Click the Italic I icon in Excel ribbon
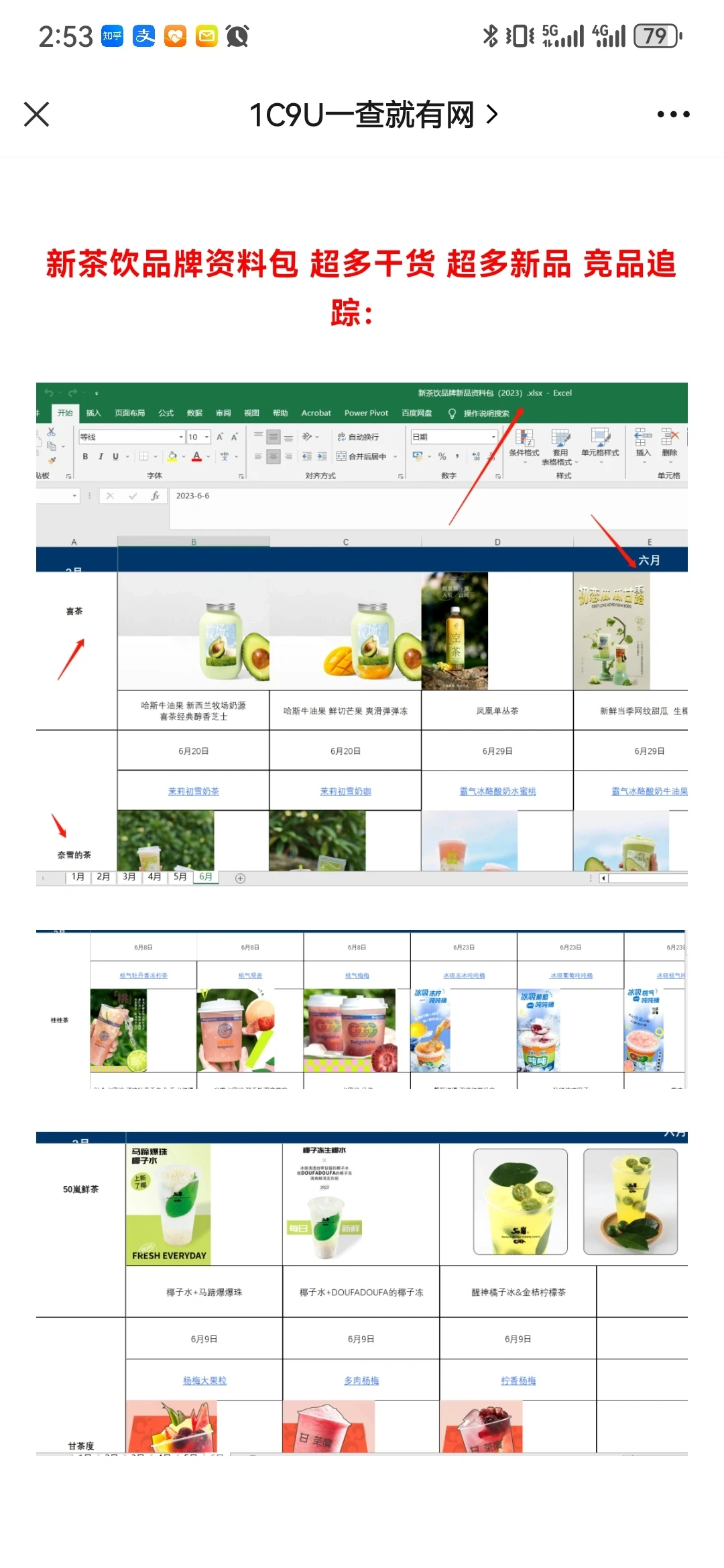The width and height of the screenshot is (724, 1568). [101, 456]
